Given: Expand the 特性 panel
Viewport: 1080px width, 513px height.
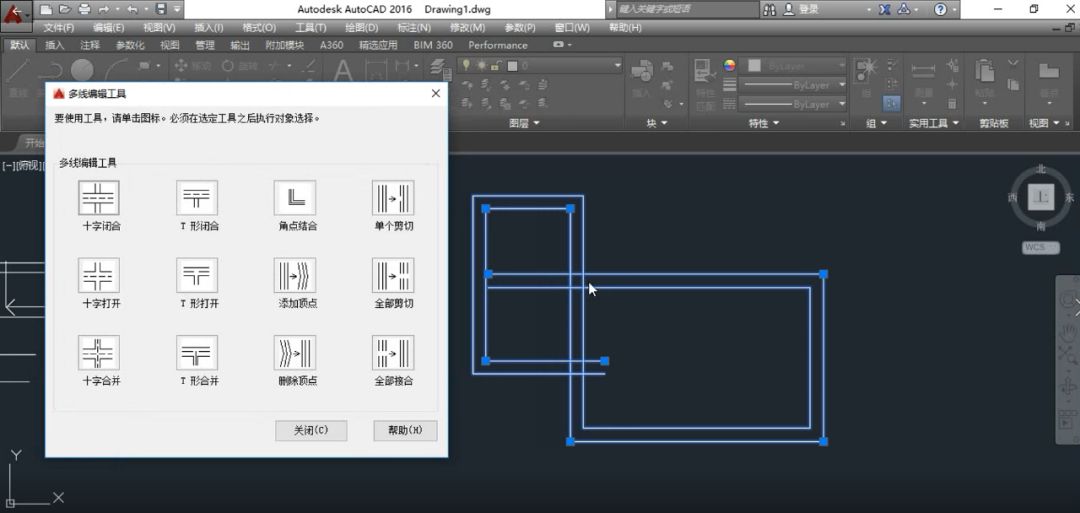Looking at the screenshot, I should tap(764, 123).
